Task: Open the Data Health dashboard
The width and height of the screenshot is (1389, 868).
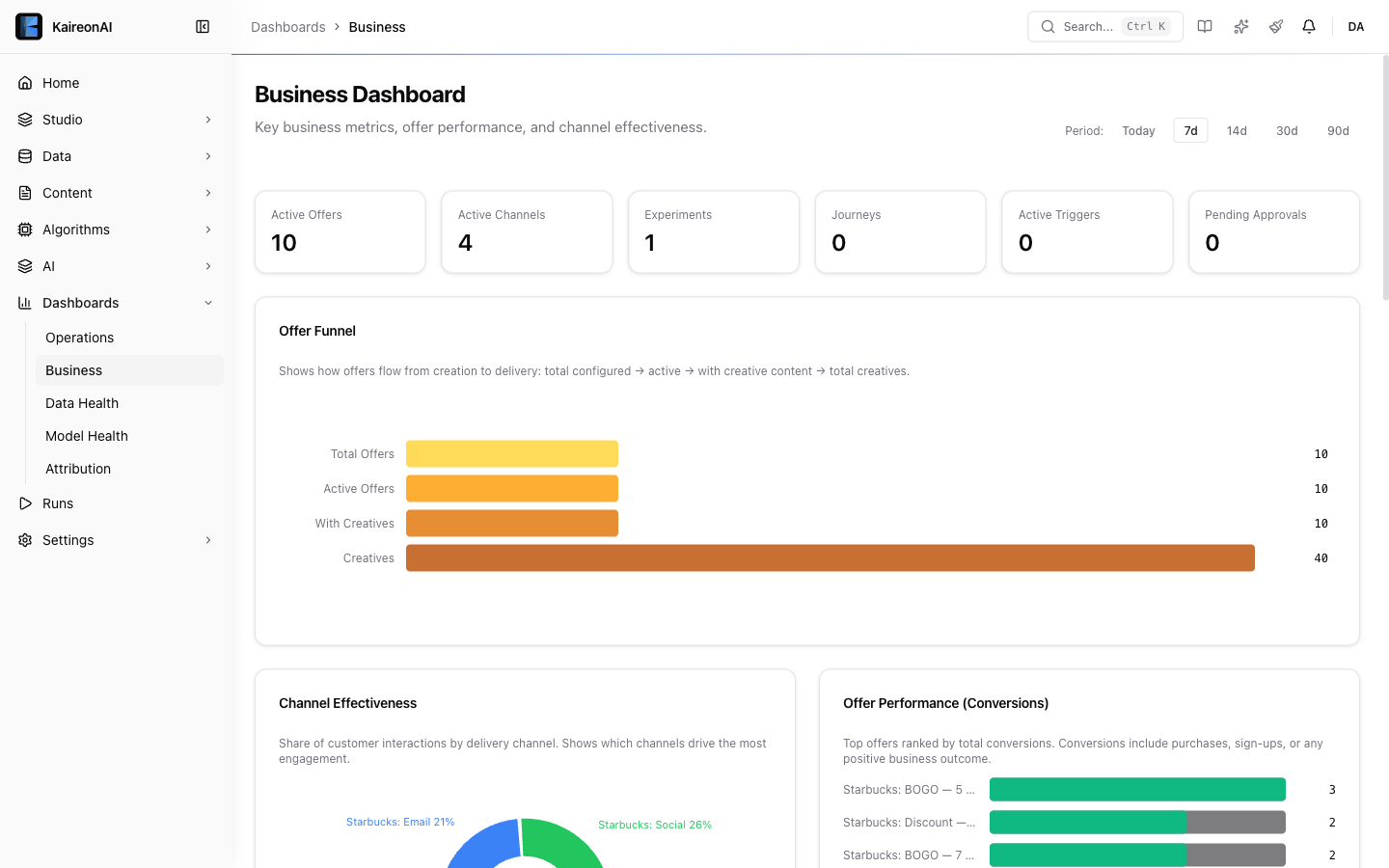Action: (x=82, y=403)
